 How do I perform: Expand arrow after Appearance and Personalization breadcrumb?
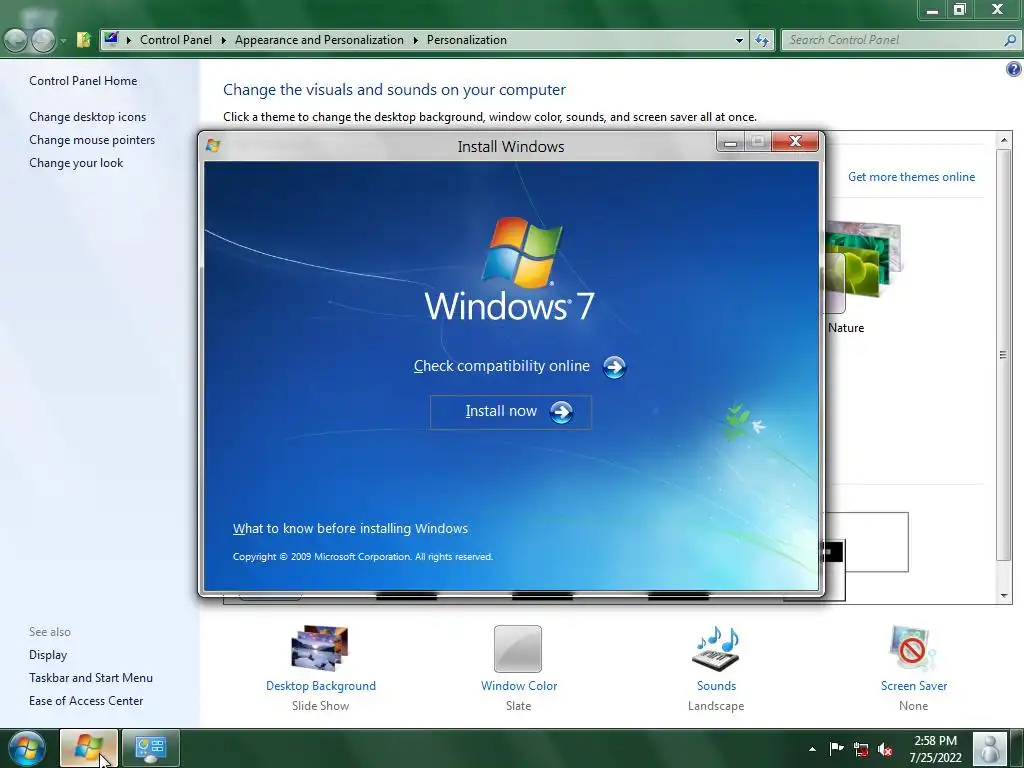[415, 40]
